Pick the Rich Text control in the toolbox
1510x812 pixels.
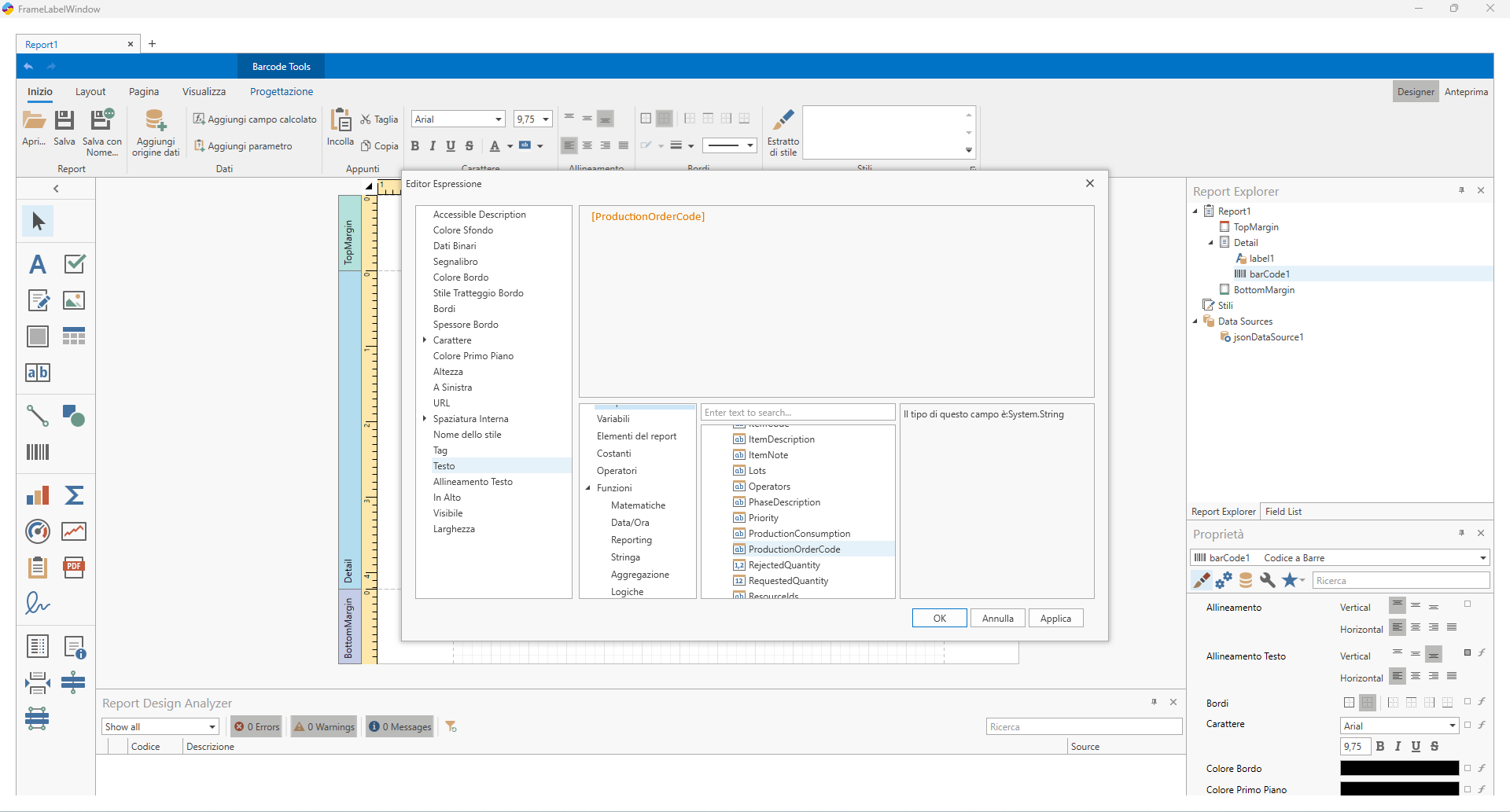38,300
